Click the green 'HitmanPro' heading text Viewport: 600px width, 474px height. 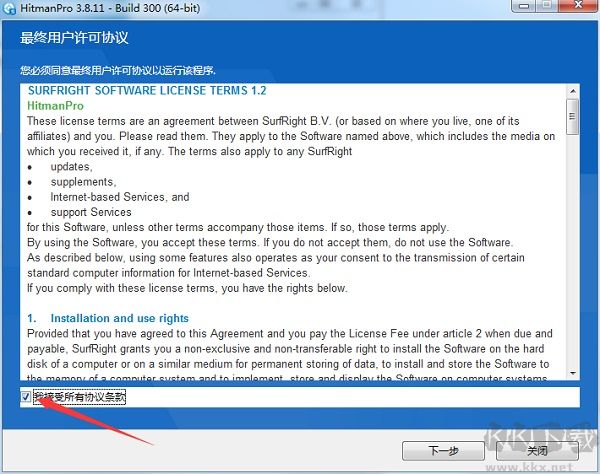click(55, 106)
